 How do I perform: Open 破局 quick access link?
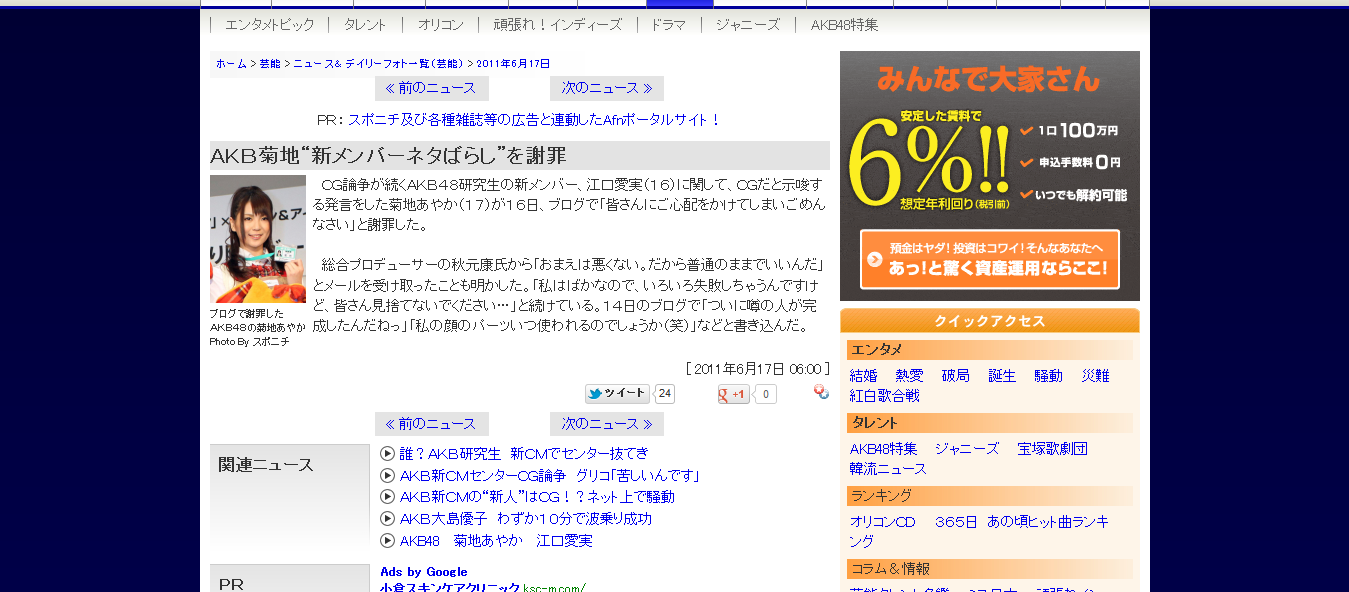click(x=955, y=376)
